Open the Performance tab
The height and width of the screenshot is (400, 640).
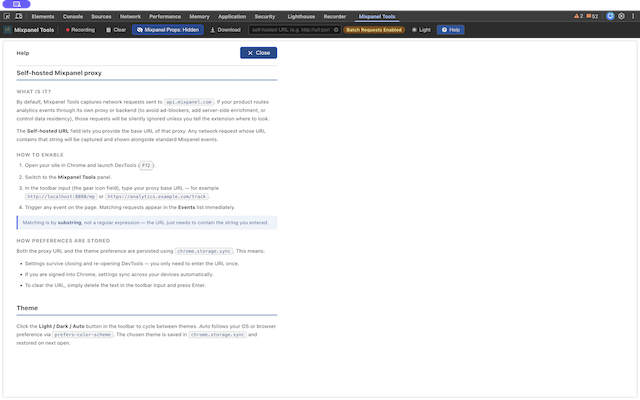[x=165, y=17]
